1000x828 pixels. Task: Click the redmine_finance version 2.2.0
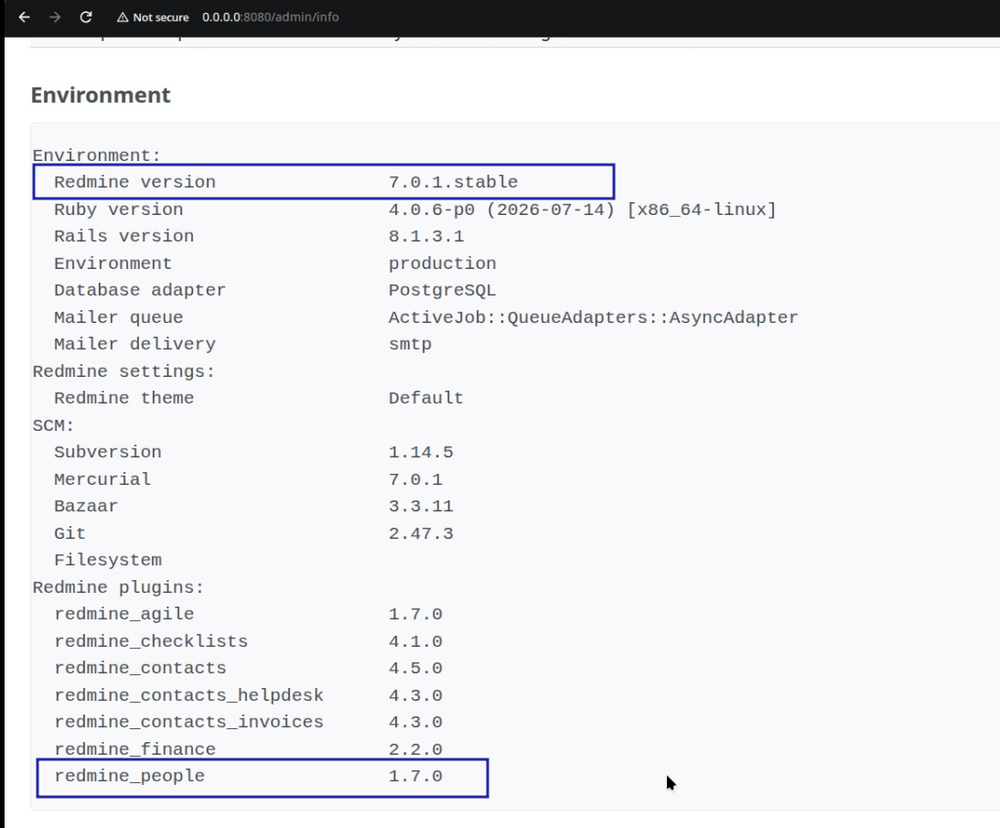click(x=415, y=750)
